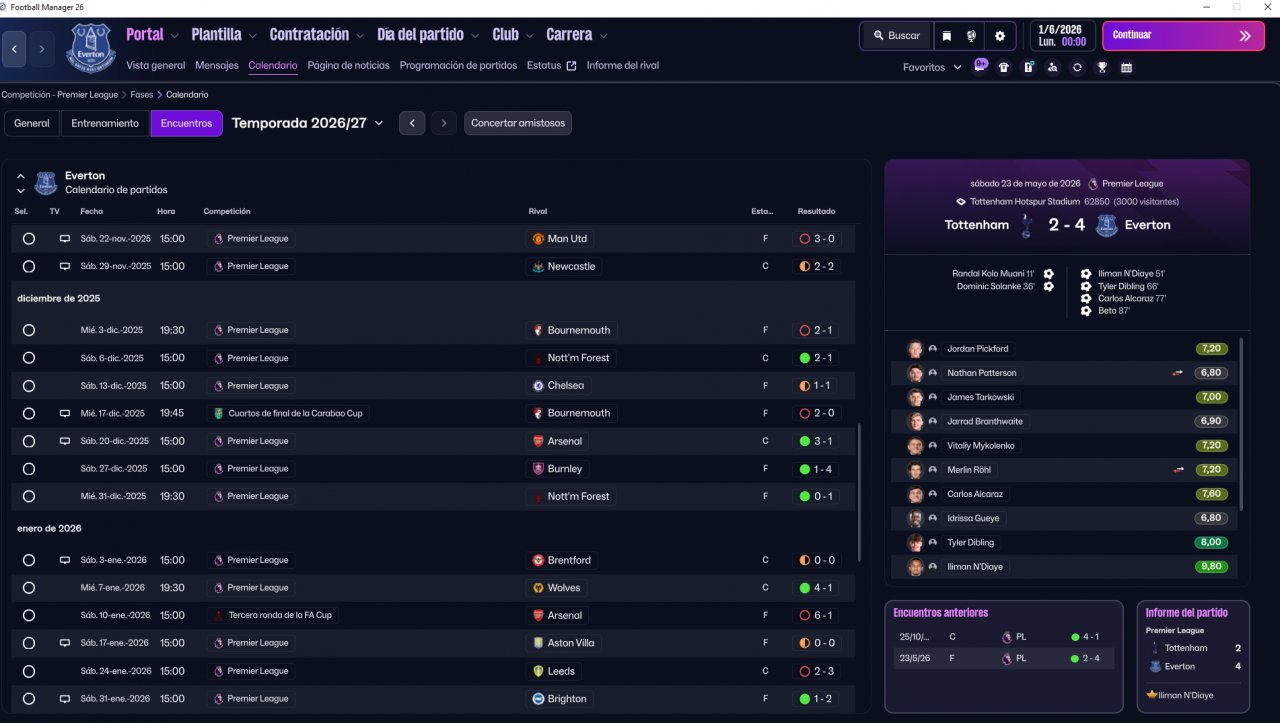This screenshot has width=1280, height=723.
Task: Click the scouting magnifier-person icon
Action: click(1052, 68)
